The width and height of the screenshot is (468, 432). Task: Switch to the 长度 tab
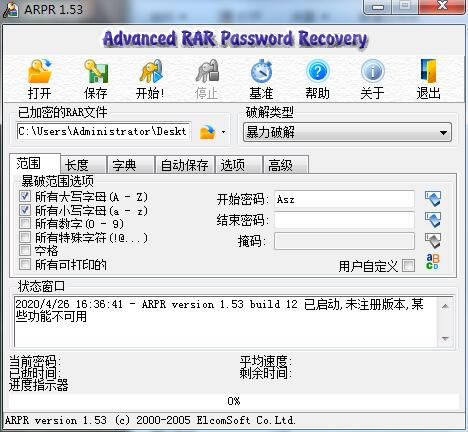point(83,165)
